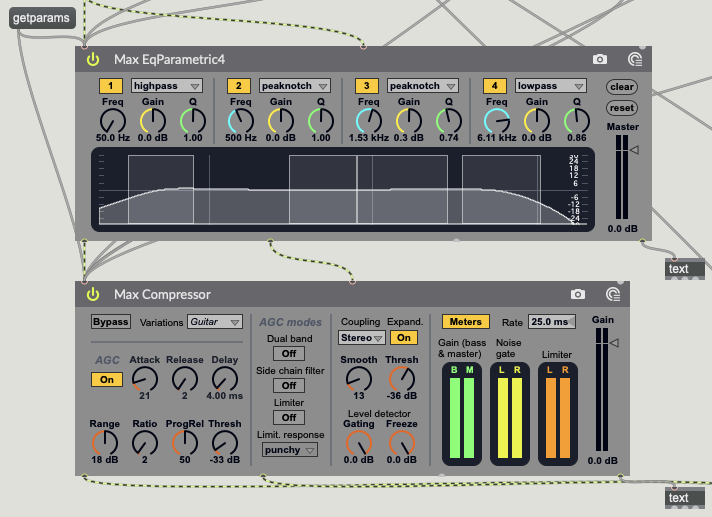This screenshot has height=517, width=712.
Task: Select EQ band 2 number tab
Action: point(239,86)
